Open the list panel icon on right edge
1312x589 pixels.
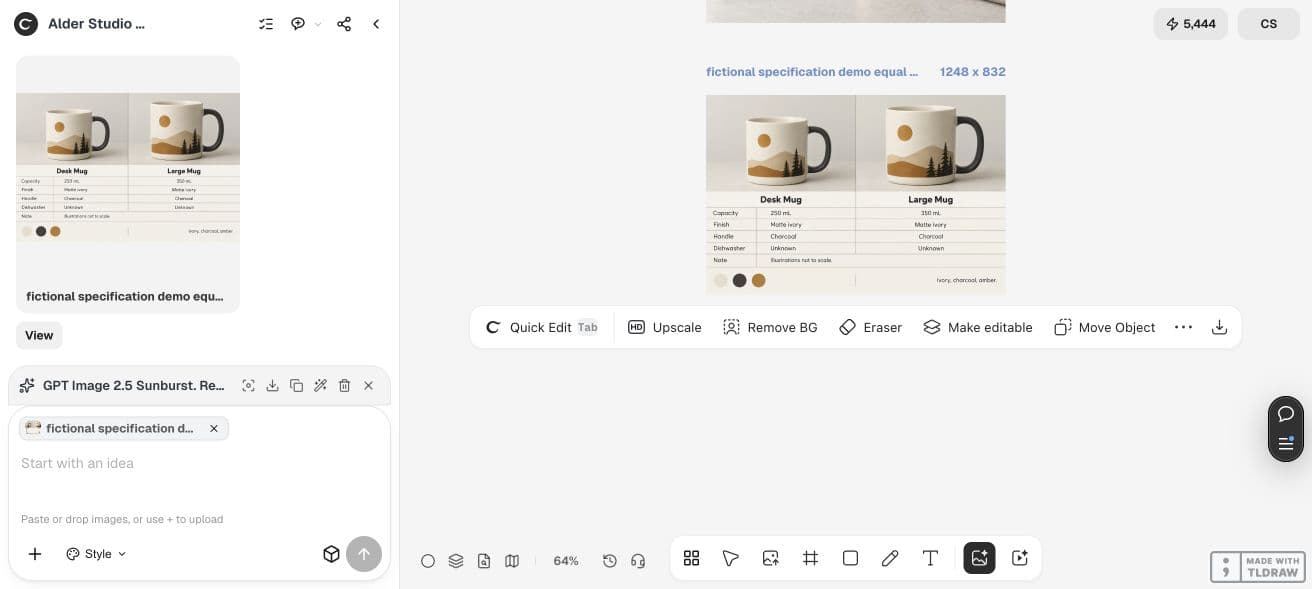(1286, 443)
